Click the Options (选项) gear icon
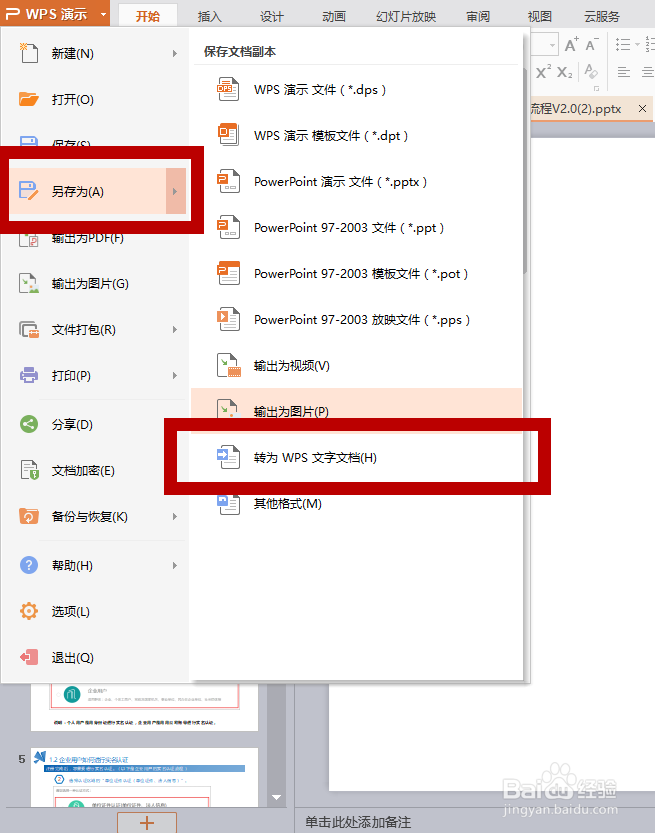This screenshot has width=655, height=833. click(29, 611)
